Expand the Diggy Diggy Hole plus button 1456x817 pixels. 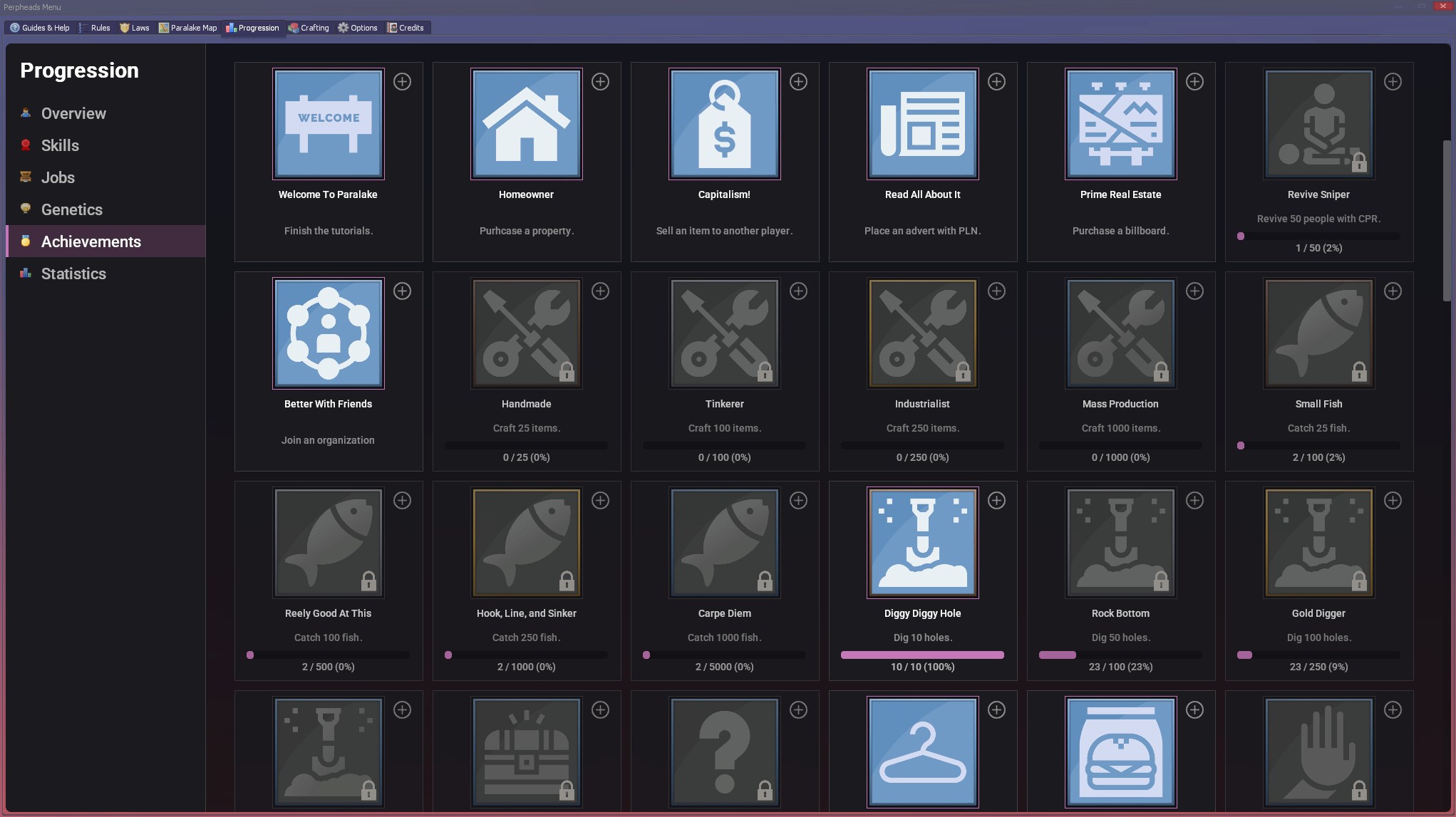coord(997,501)
